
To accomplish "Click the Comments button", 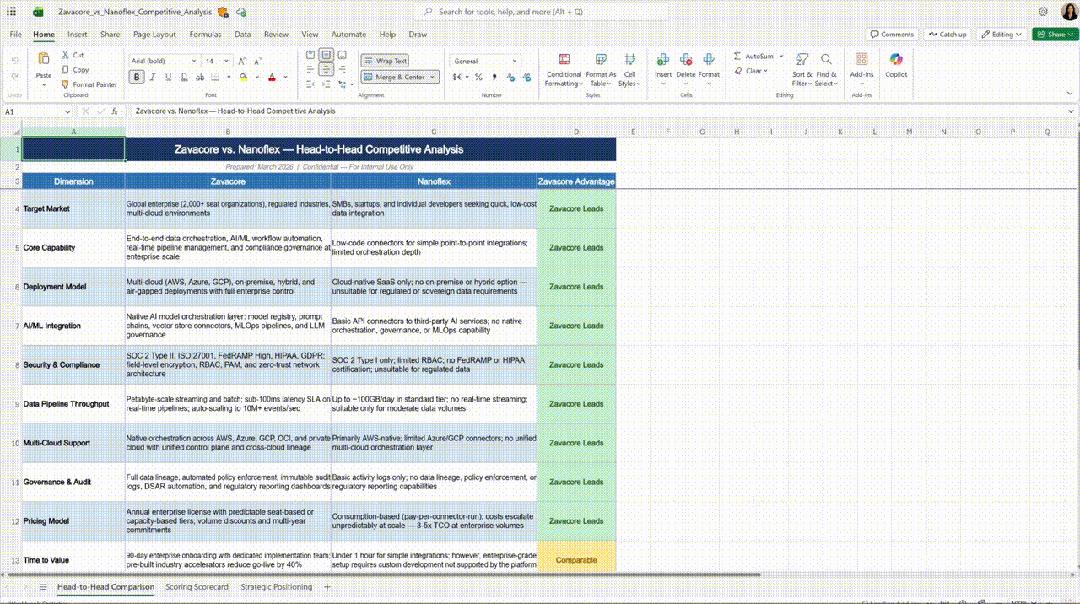I will 892,34.
